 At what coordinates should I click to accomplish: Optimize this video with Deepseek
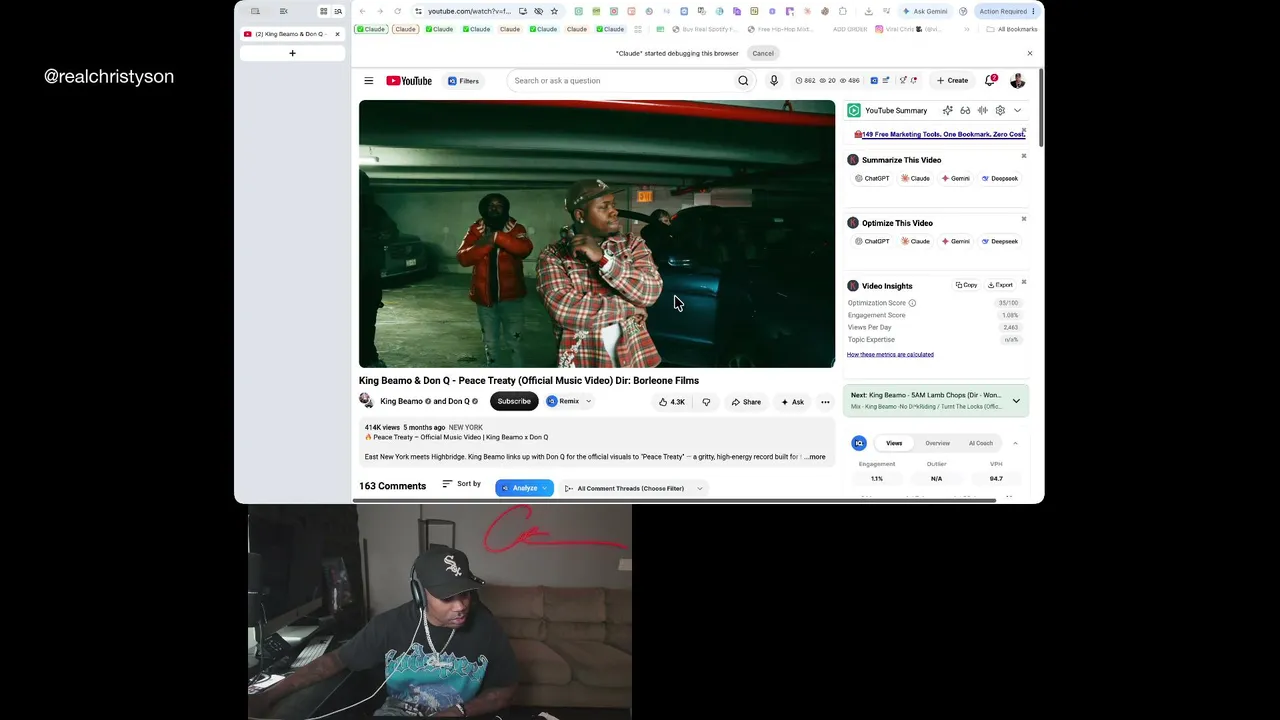pyautogui.click(x=1000, y=241)
